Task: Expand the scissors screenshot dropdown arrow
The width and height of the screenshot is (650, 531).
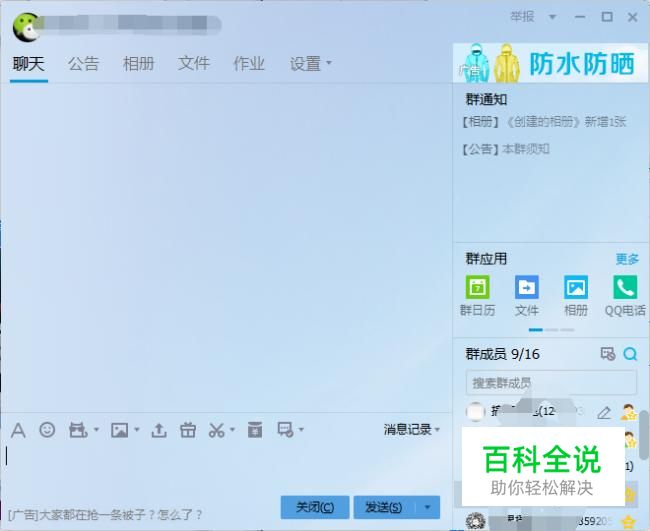Action: (x=232, y=429)
